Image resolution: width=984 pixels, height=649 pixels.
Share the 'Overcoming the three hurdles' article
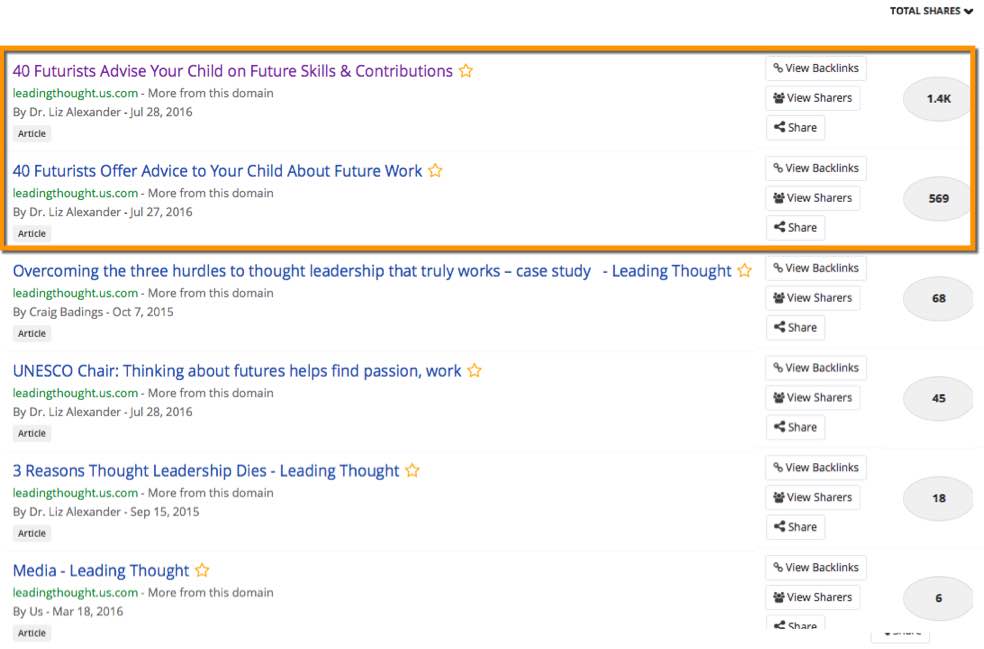(795, 327)
